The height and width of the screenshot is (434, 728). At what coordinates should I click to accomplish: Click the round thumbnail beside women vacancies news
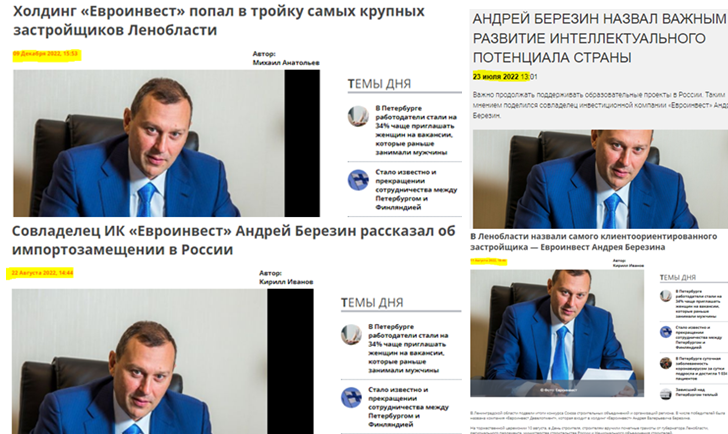[358, 117]
